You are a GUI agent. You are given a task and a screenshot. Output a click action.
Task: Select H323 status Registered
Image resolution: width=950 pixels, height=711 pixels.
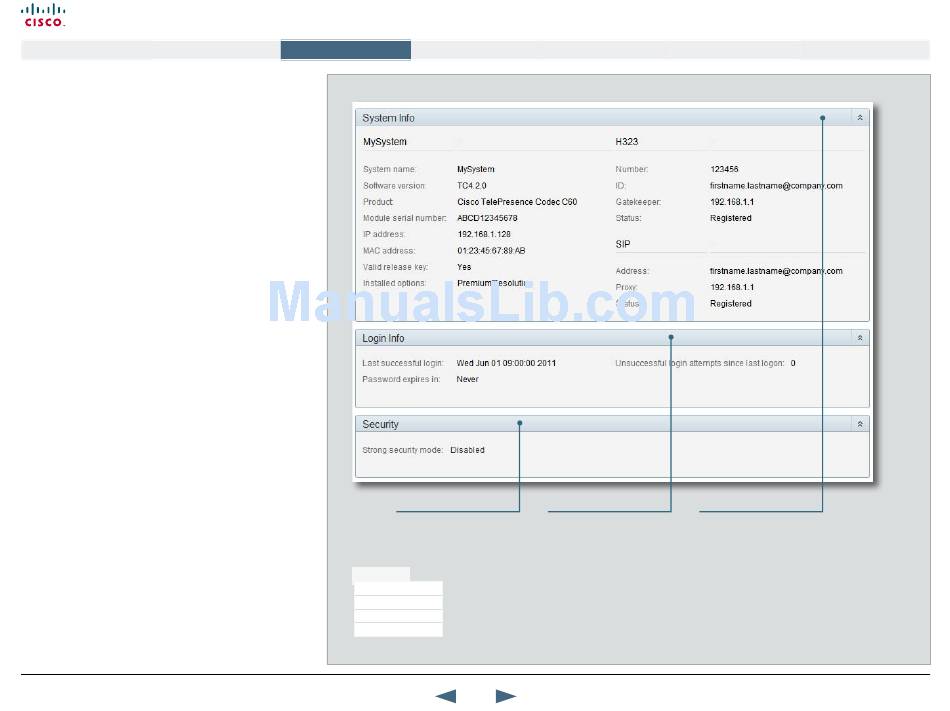coord(731,218)
